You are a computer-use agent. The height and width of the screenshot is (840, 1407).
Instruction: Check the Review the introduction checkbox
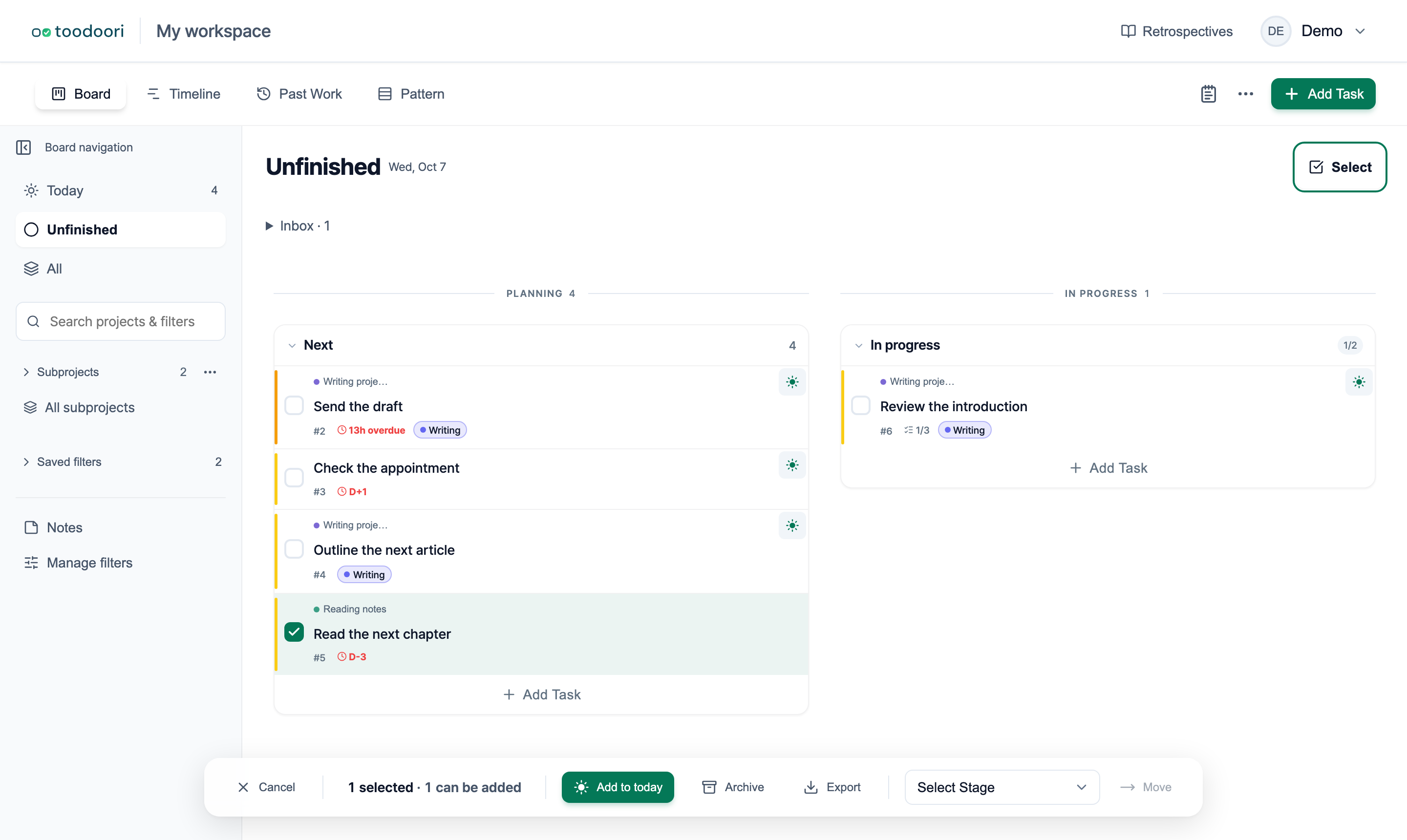(x=861, y=406)
